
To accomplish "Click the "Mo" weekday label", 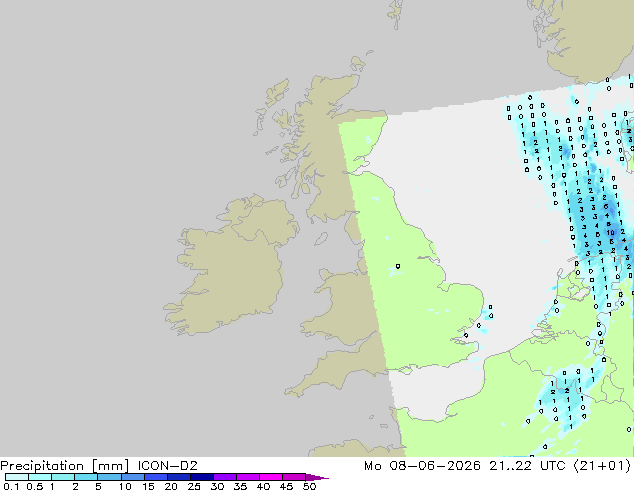I will [372, 466].
